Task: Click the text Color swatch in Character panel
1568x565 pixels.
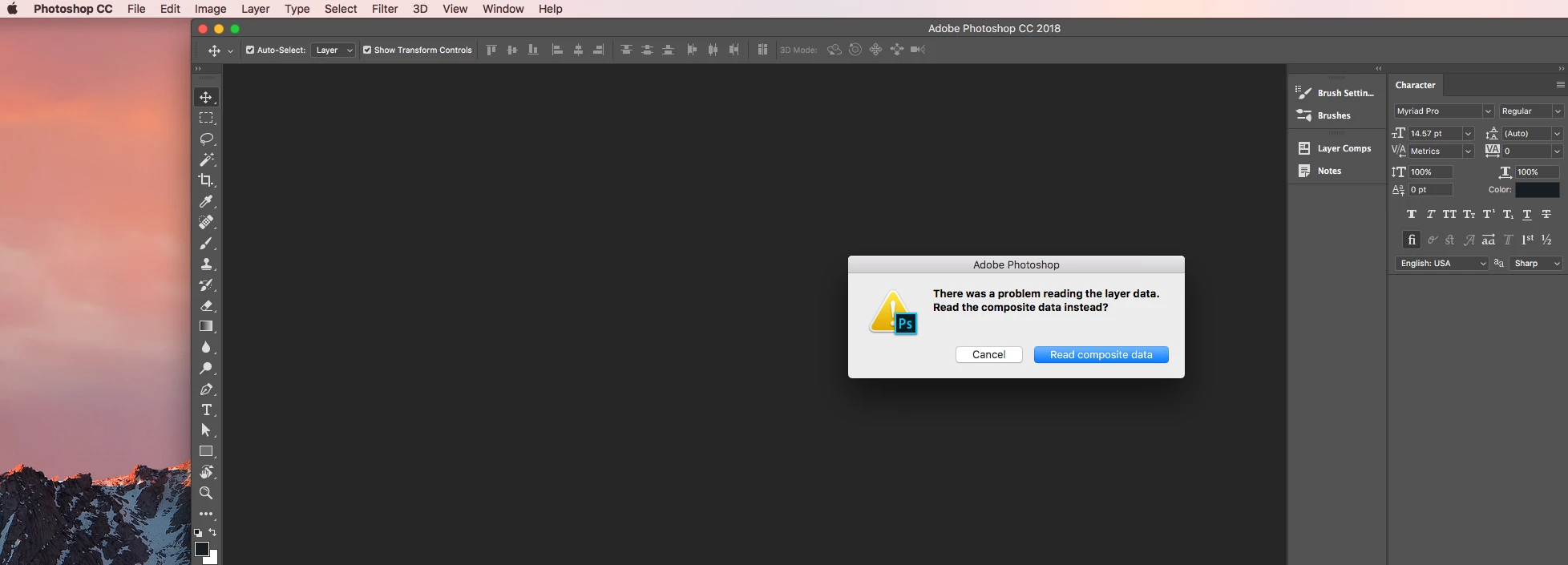Action: click(1537, 190)
